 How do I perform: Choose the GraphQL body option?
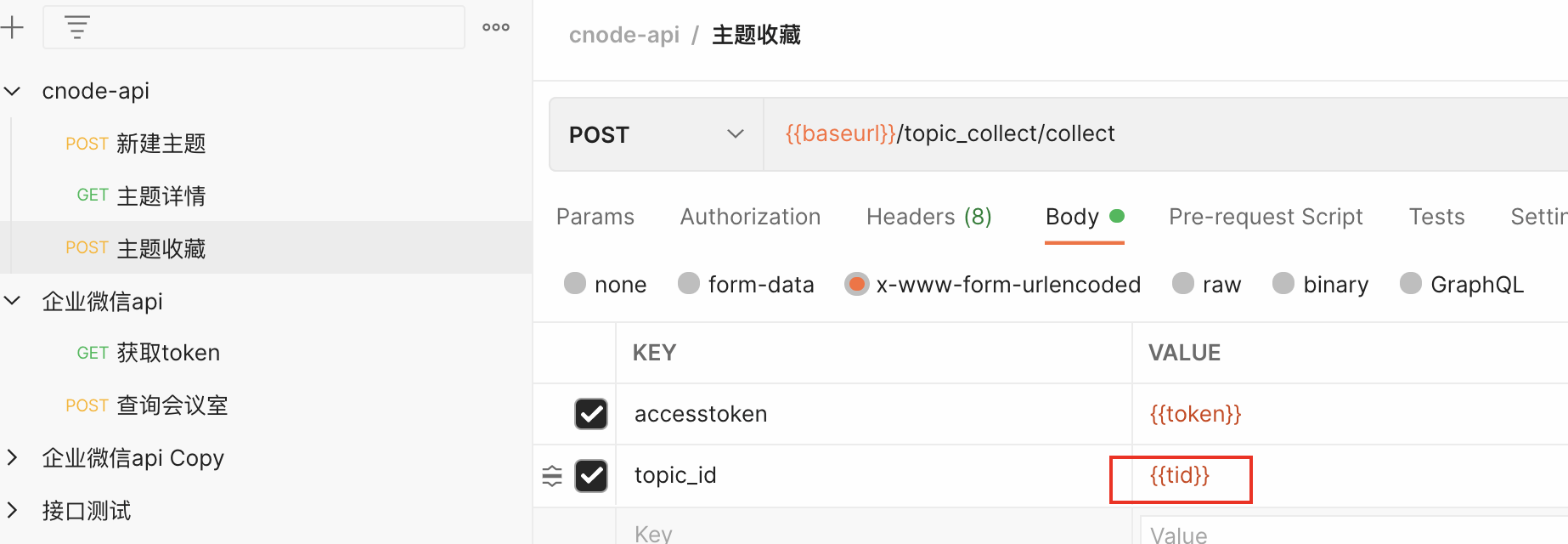click(1411, 284)
